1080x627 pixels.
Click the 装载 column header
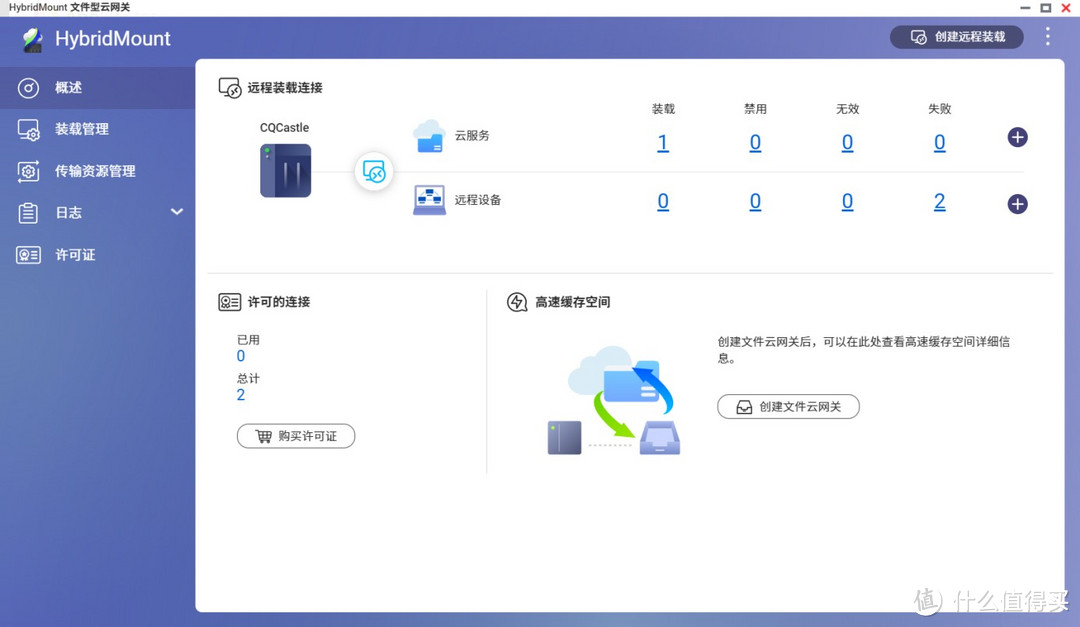tap(663, 109)
